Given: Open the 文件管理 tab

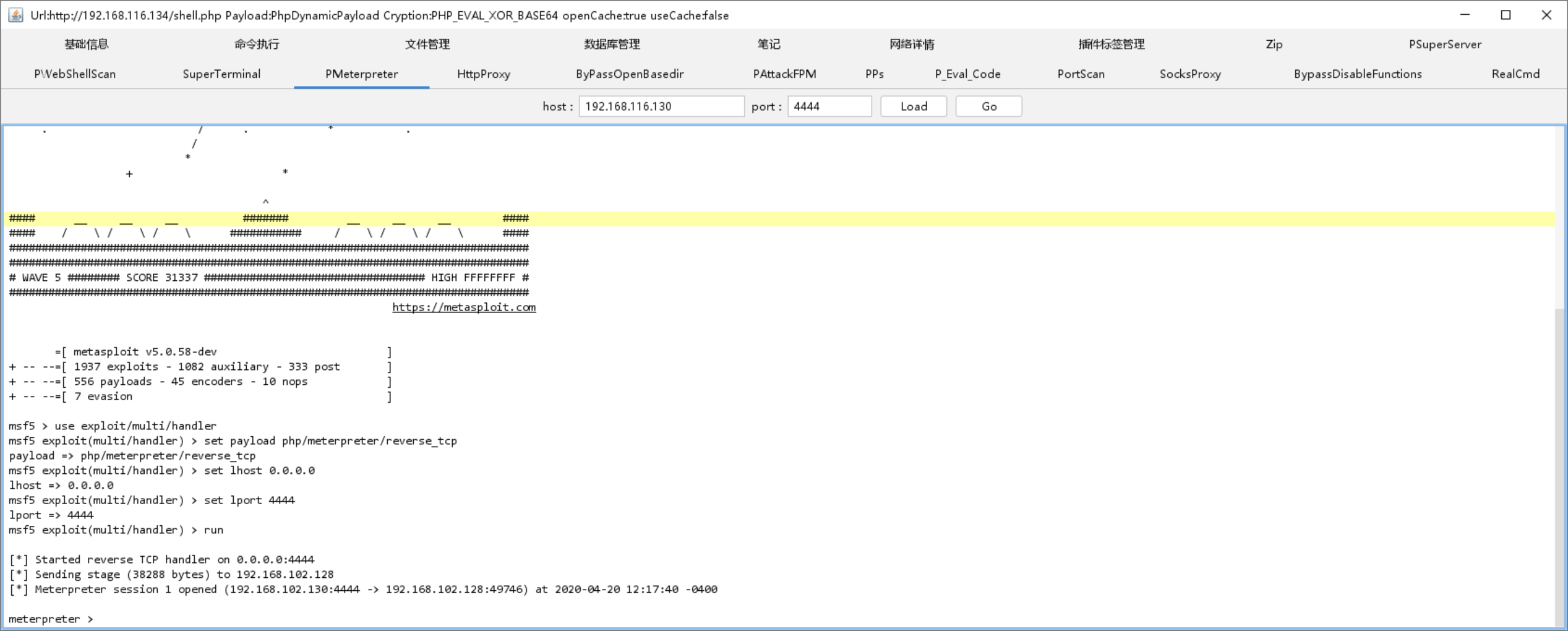Looking at the screenshot, I should [x=427, y=44].
